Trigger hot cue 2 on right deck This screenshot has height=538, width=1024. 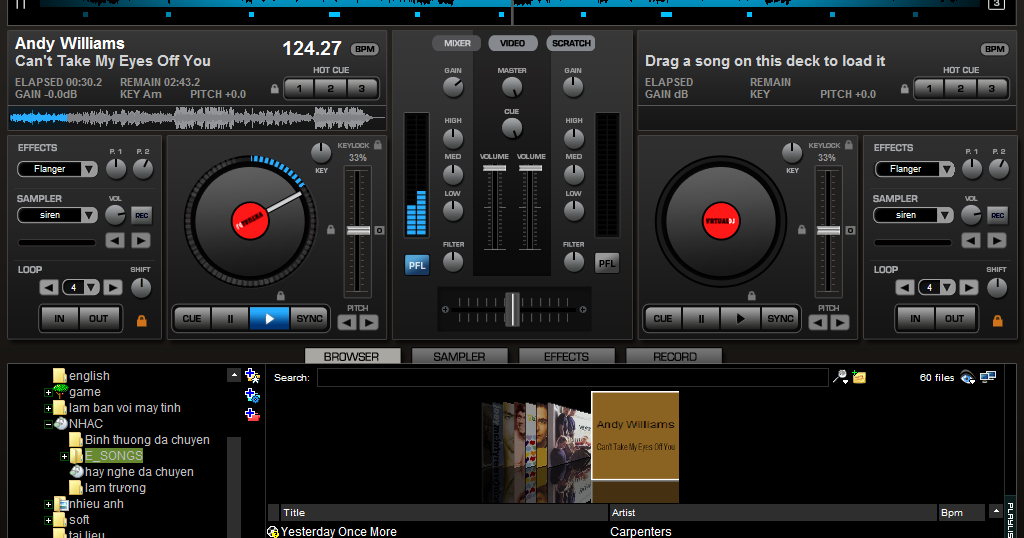click(x=961, y=89)
